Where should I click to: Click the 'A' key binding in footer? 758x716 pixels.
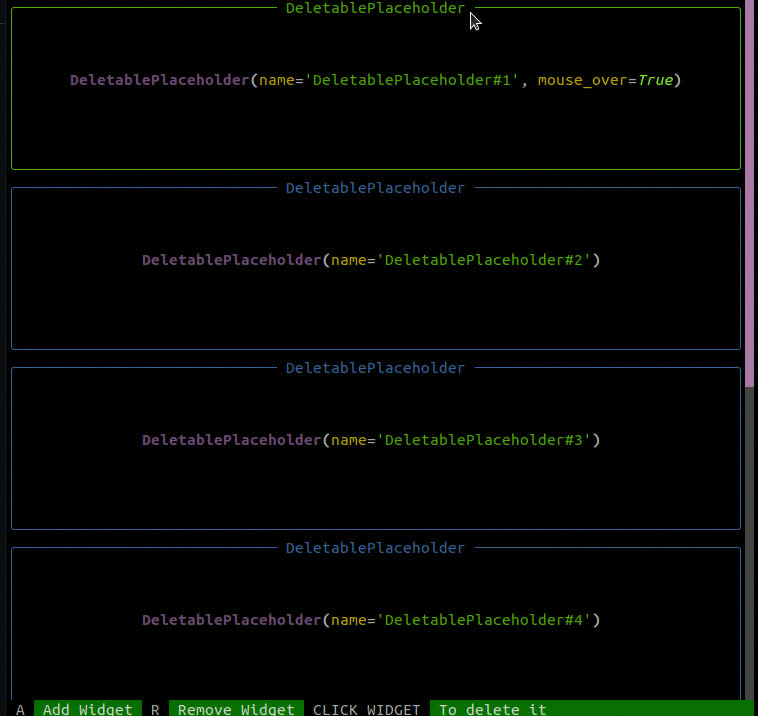click(20, 709)
